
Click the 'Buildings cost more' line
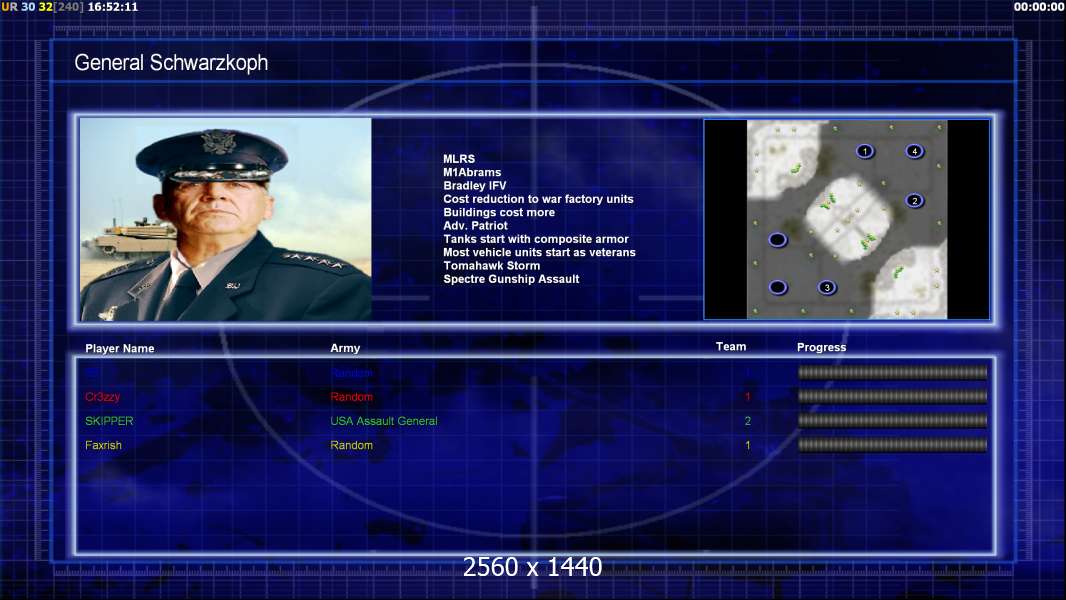click(x=499, y=212)
